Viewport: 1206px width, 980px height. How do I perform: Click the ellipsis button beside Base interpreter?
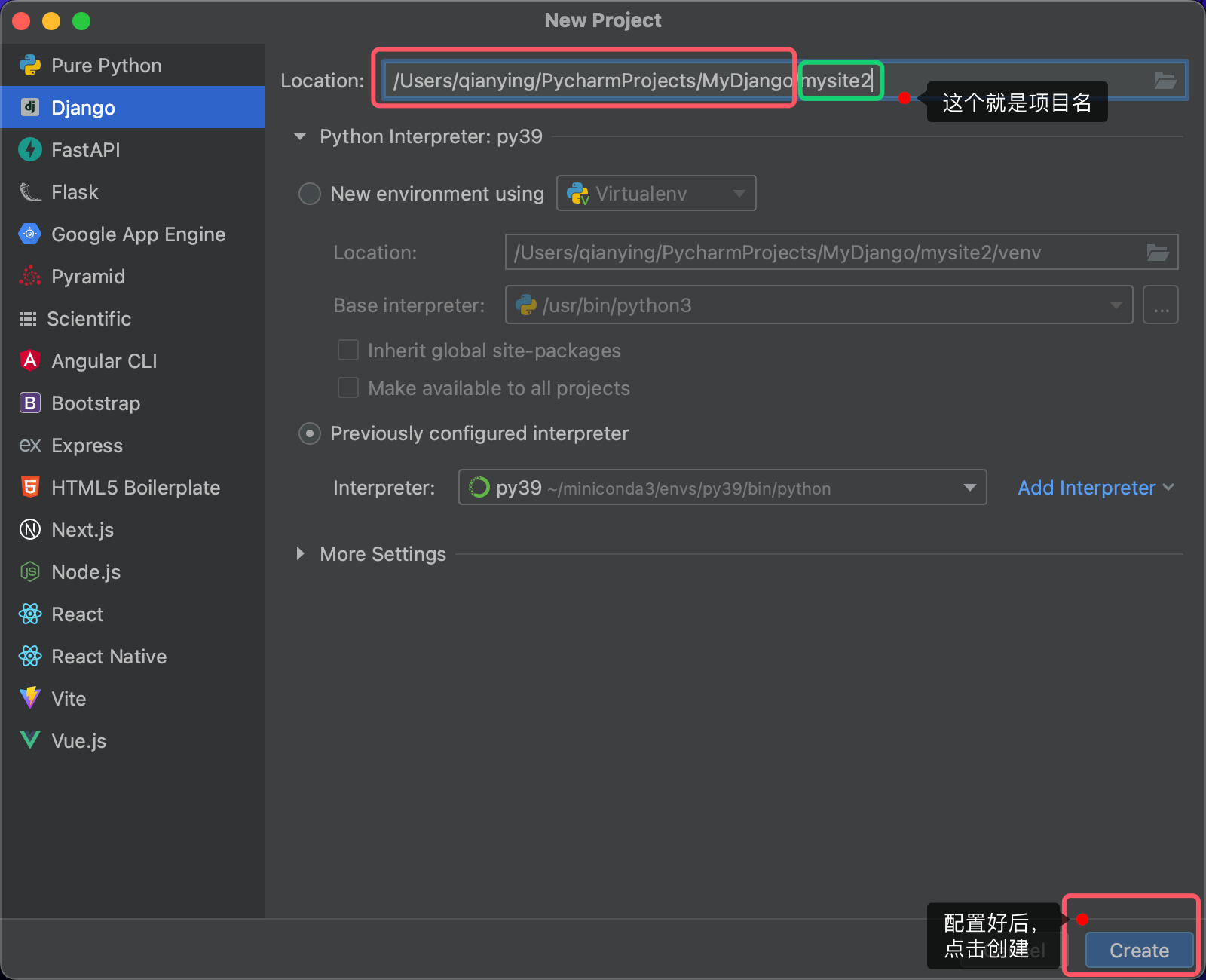(1161, 305)
